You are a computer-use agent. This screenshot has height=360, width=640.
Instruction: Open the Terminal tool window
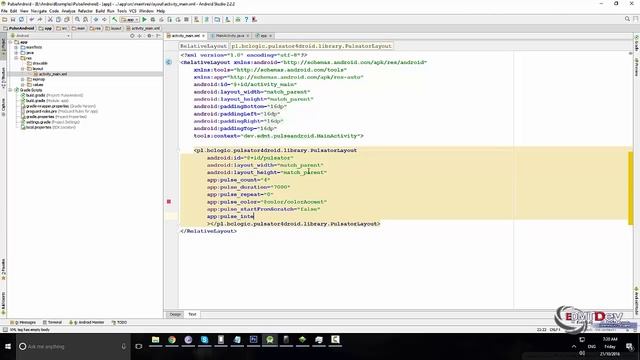point(53,322)
